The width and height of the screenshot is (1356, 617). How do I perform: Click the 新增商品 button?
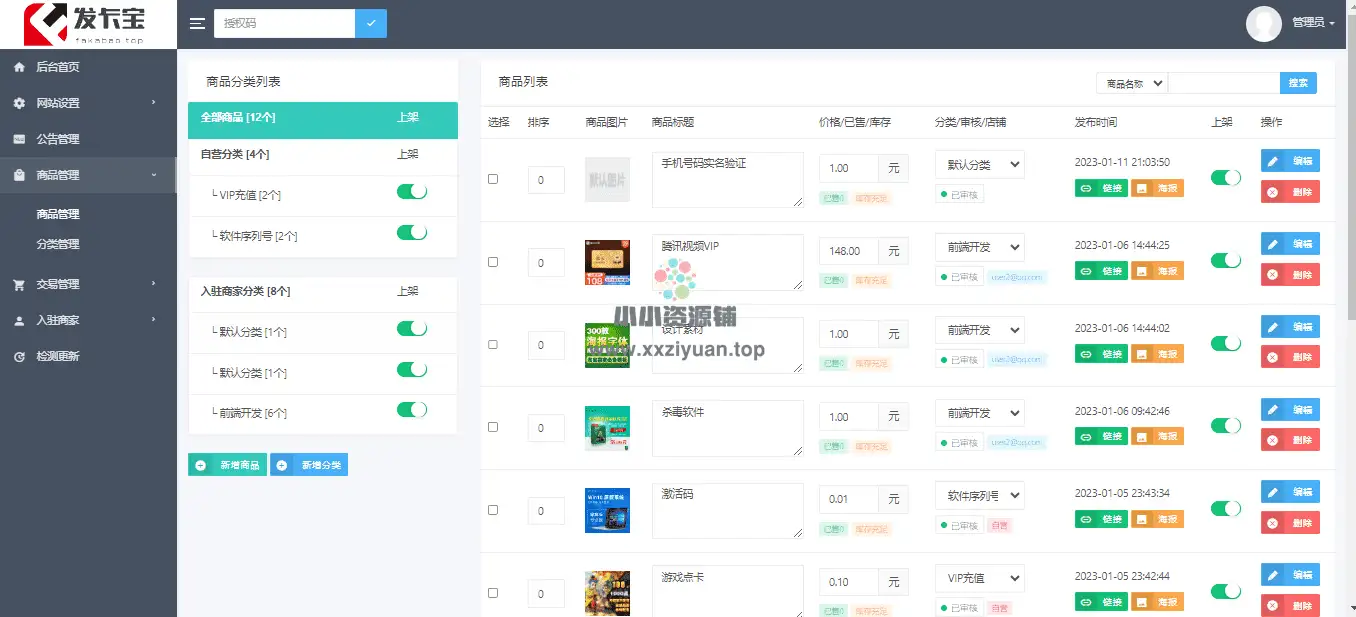click(x=228, y=465)
